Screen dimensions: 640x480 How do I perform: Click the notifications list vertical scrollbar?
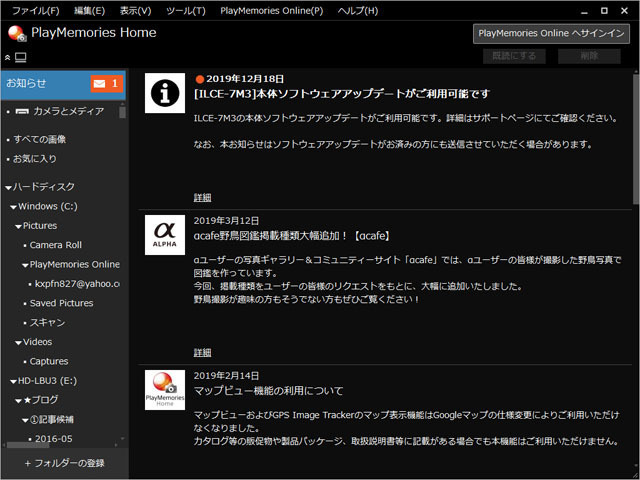click(636, 139)
